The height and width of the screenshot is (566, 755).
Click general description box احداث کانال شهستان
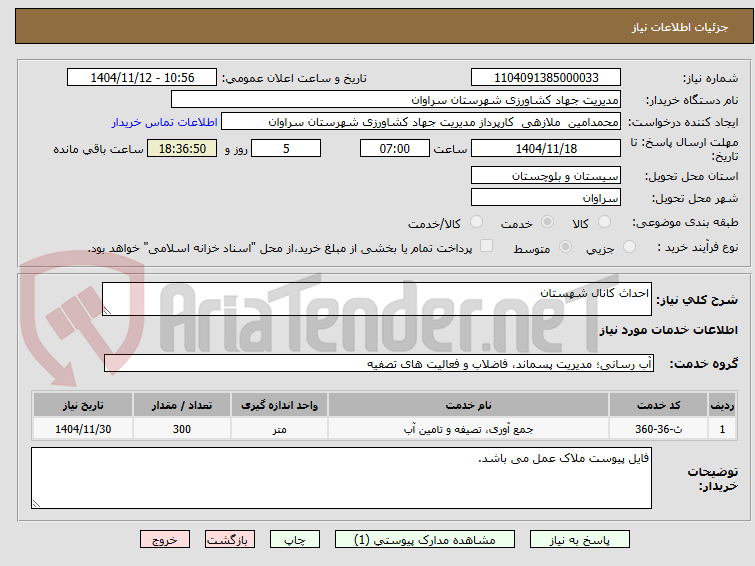[377, 299]
